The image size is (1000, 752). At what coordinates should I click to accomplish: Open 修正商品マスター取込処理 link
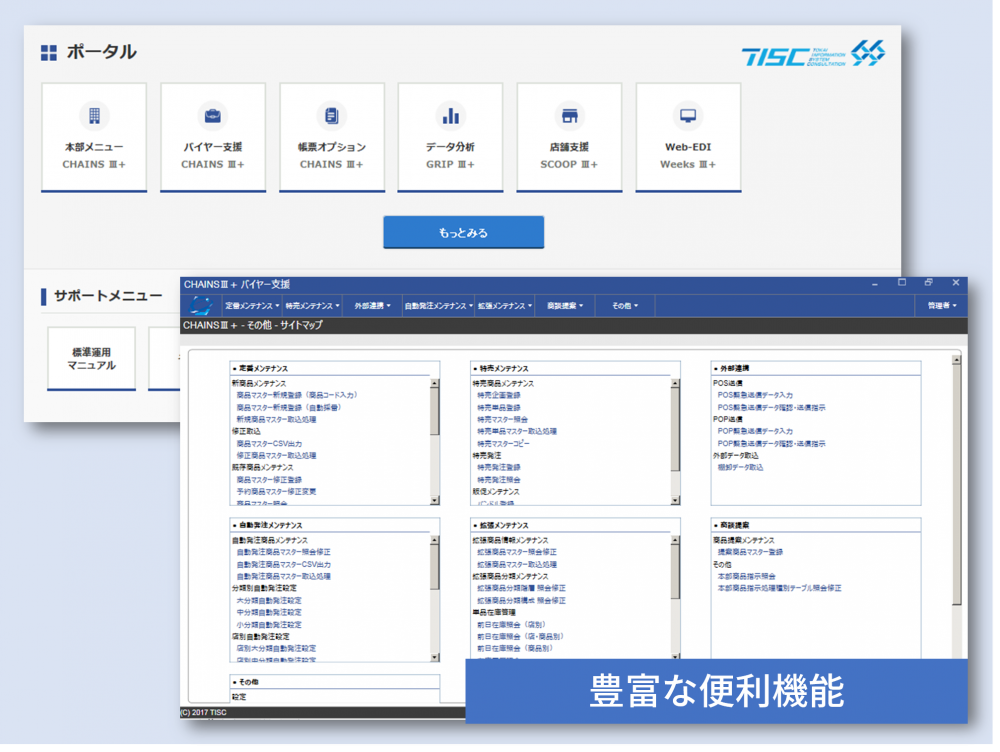pos(276,456)
